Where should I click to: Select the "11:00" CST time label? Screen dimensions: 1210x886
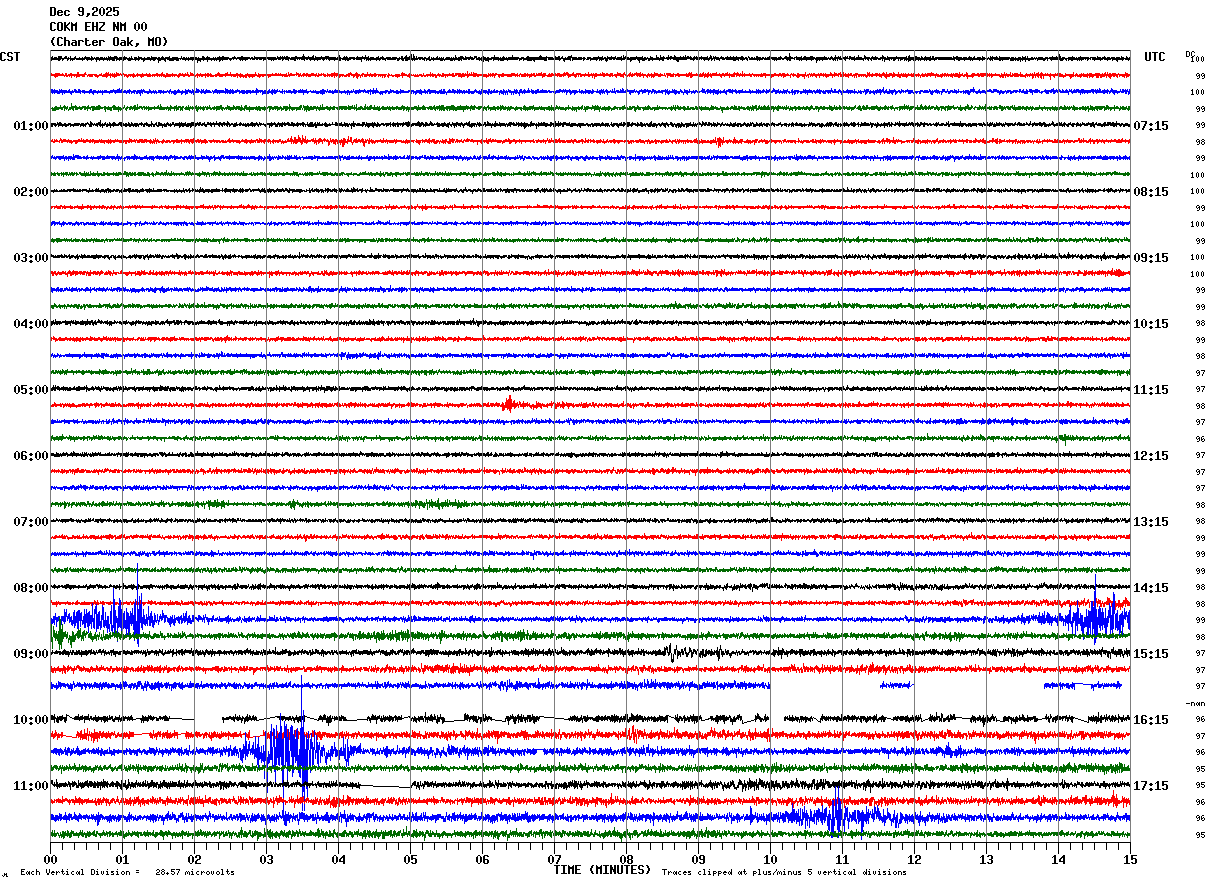point(31,786)
